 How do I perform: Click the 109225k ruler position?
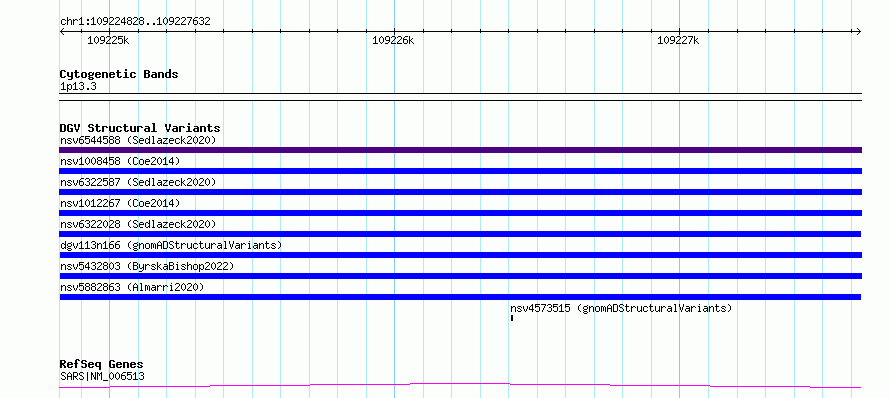tap(108, 40)
